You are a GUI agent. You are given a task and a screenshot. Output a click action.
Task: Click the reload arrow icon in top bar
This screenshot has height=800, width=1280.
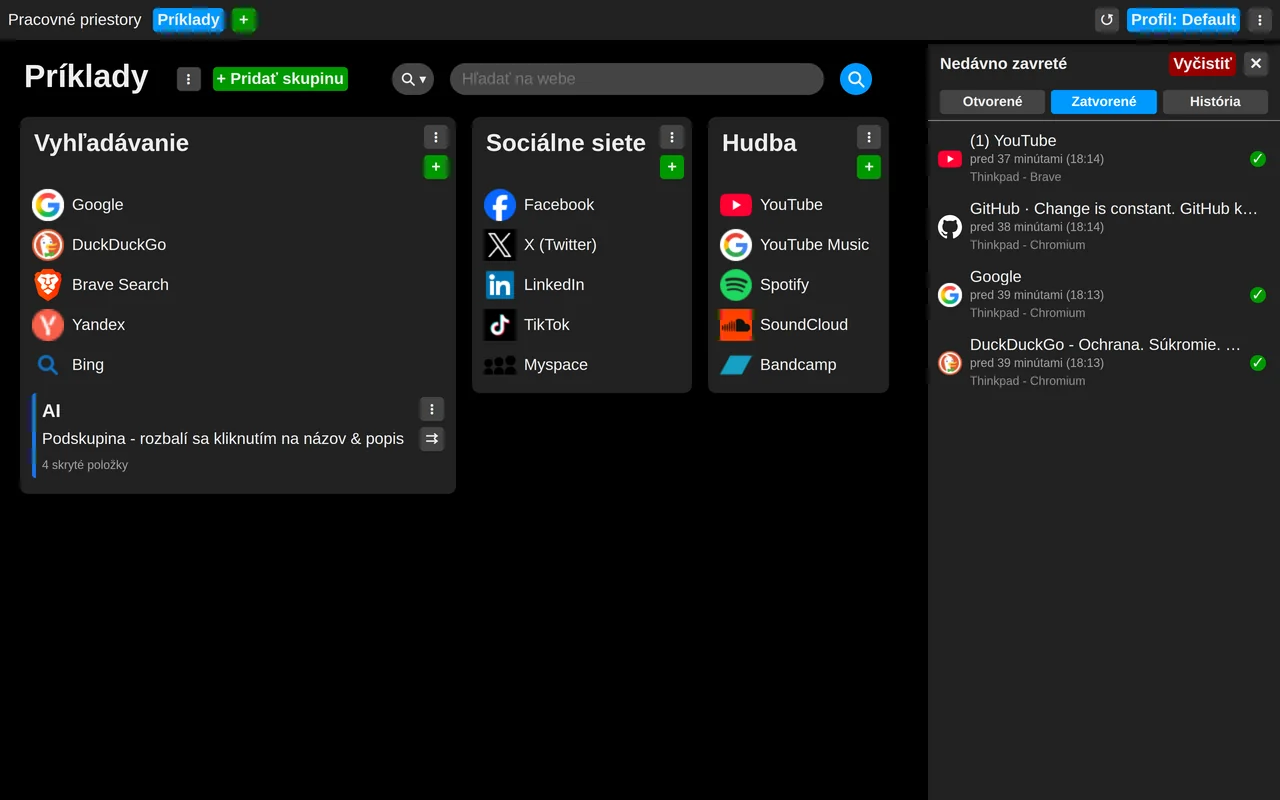[x=1106, y=20]
